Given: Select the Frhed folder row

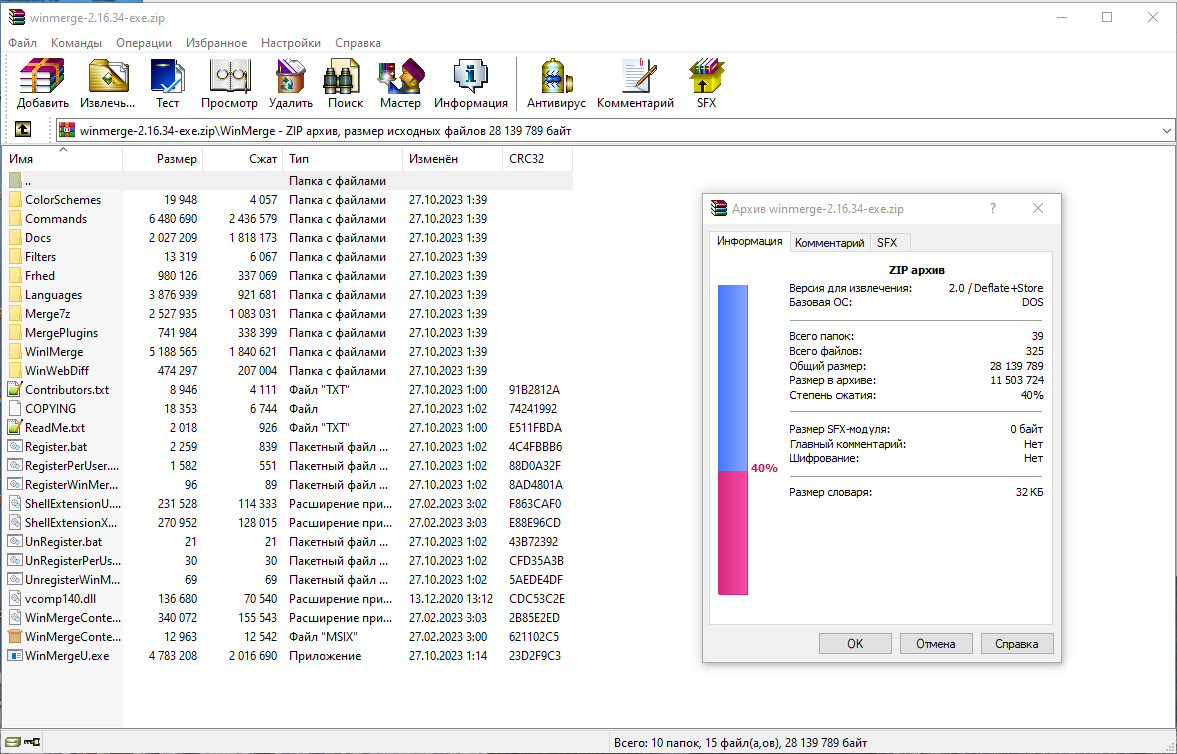Looking at the screenshot, I should point(287,276).
